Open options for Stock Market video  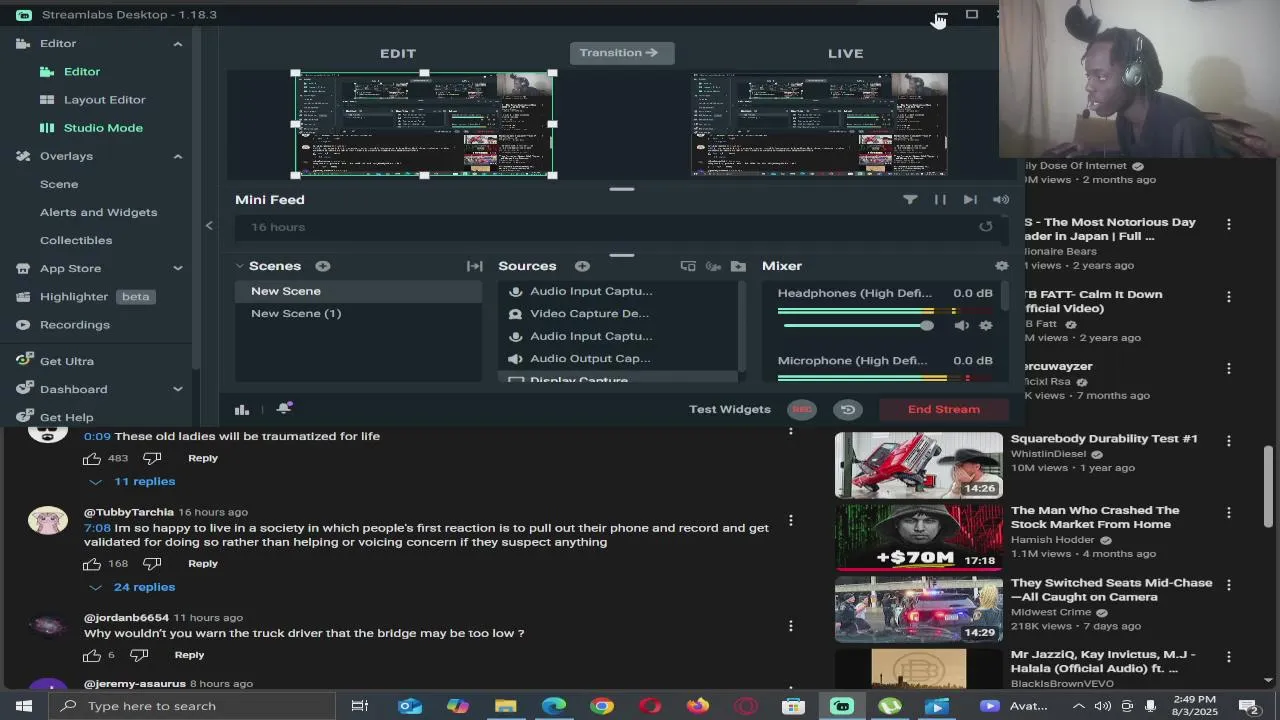pos(1229,513)
